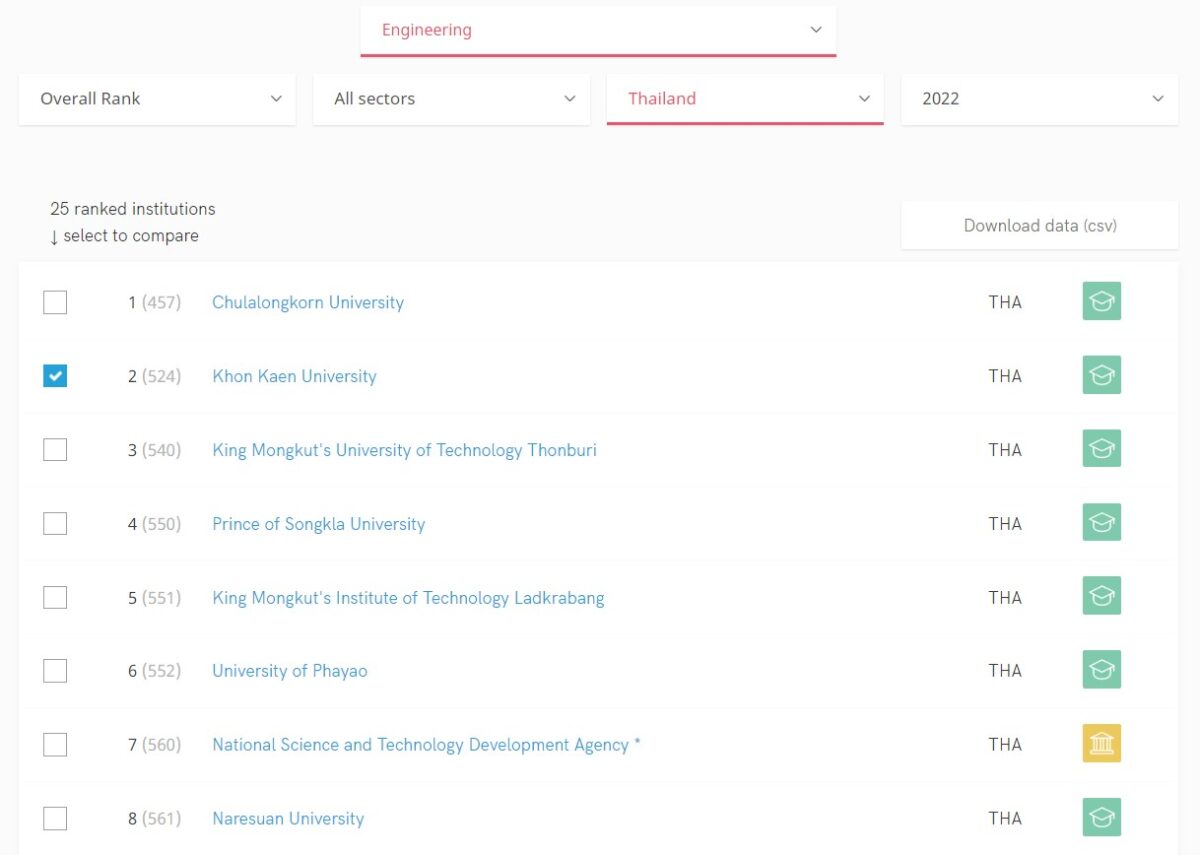This screenshot has height=855, width=1200.
Task: Click yellow government building icon for NSTDA row
Action: [1101, 744]
